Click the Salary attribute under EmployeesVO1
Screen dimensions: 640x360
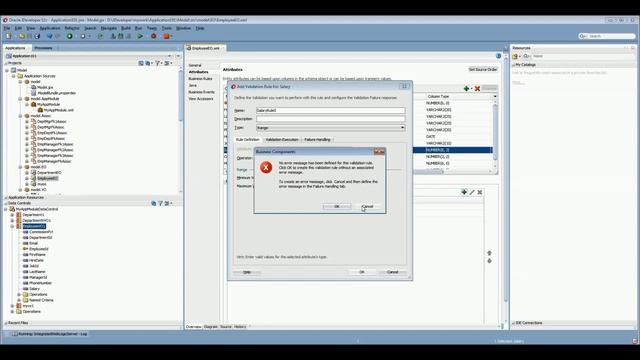click(x=34, y=289)
